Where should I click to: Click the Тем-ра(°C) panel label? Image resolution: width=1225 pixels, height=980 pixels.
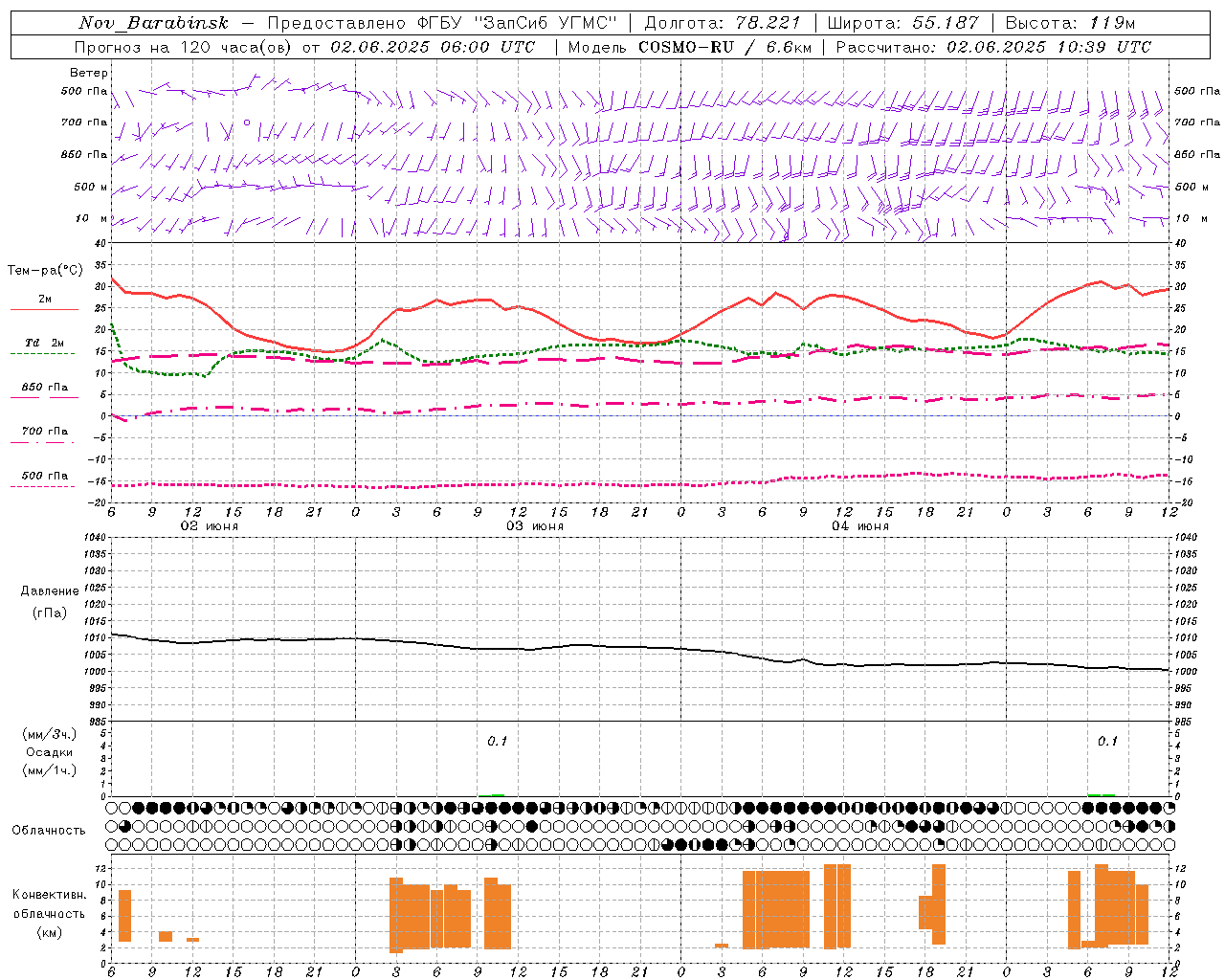[x=45, y=271]
